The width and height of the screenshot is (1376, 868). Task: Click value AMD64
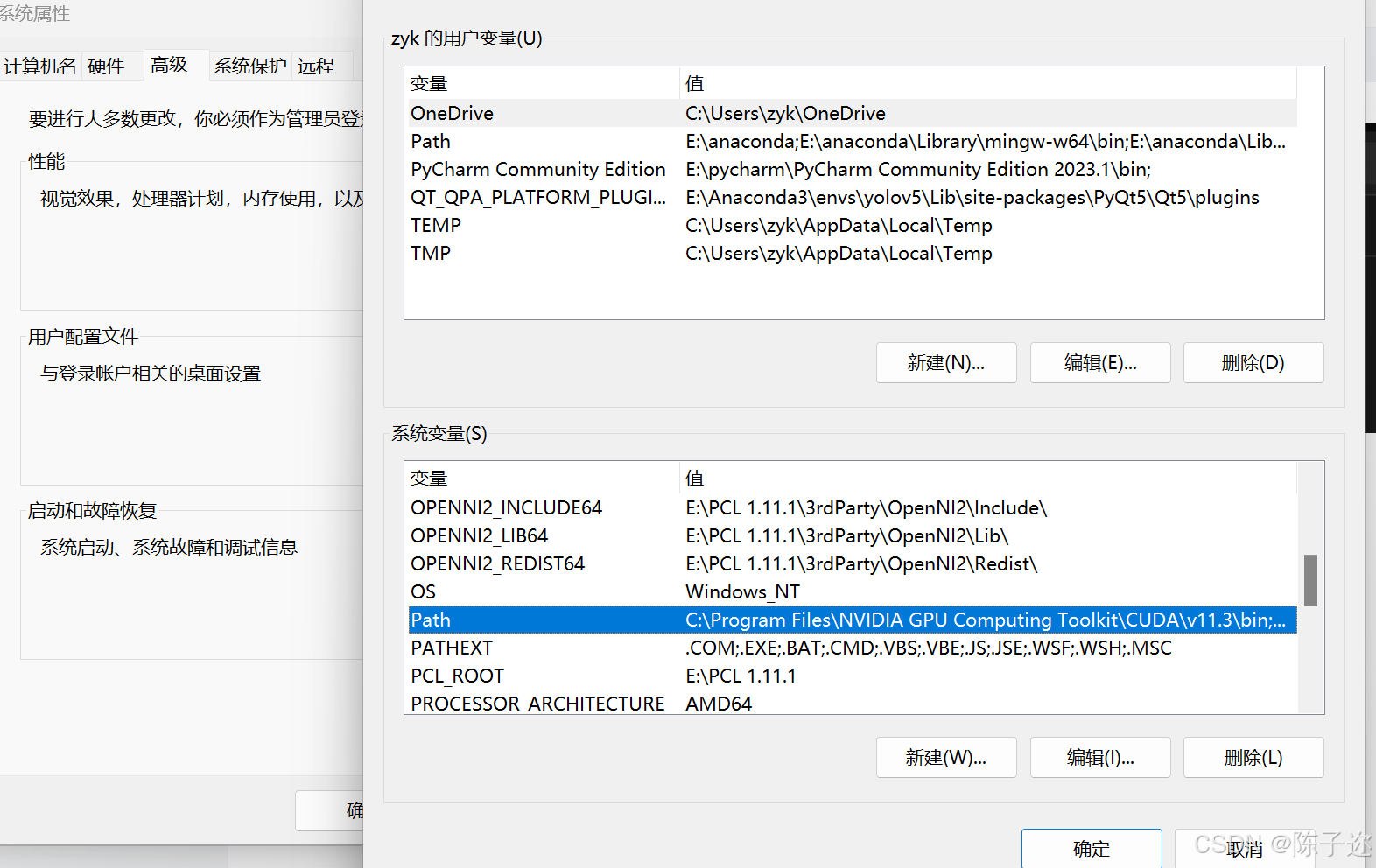click(719, 703)
